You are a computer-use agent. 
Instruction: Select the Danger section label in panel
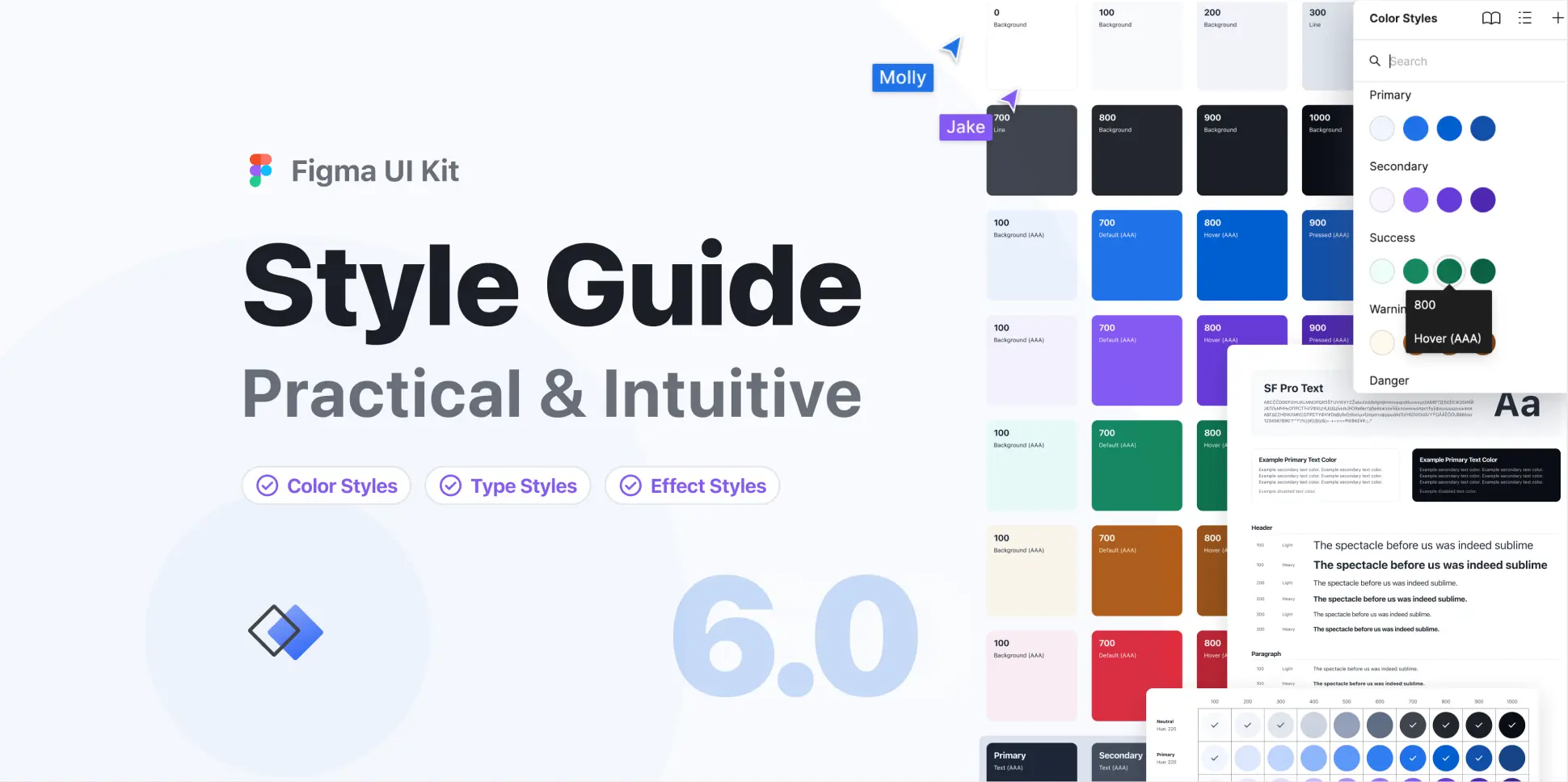1389,380
